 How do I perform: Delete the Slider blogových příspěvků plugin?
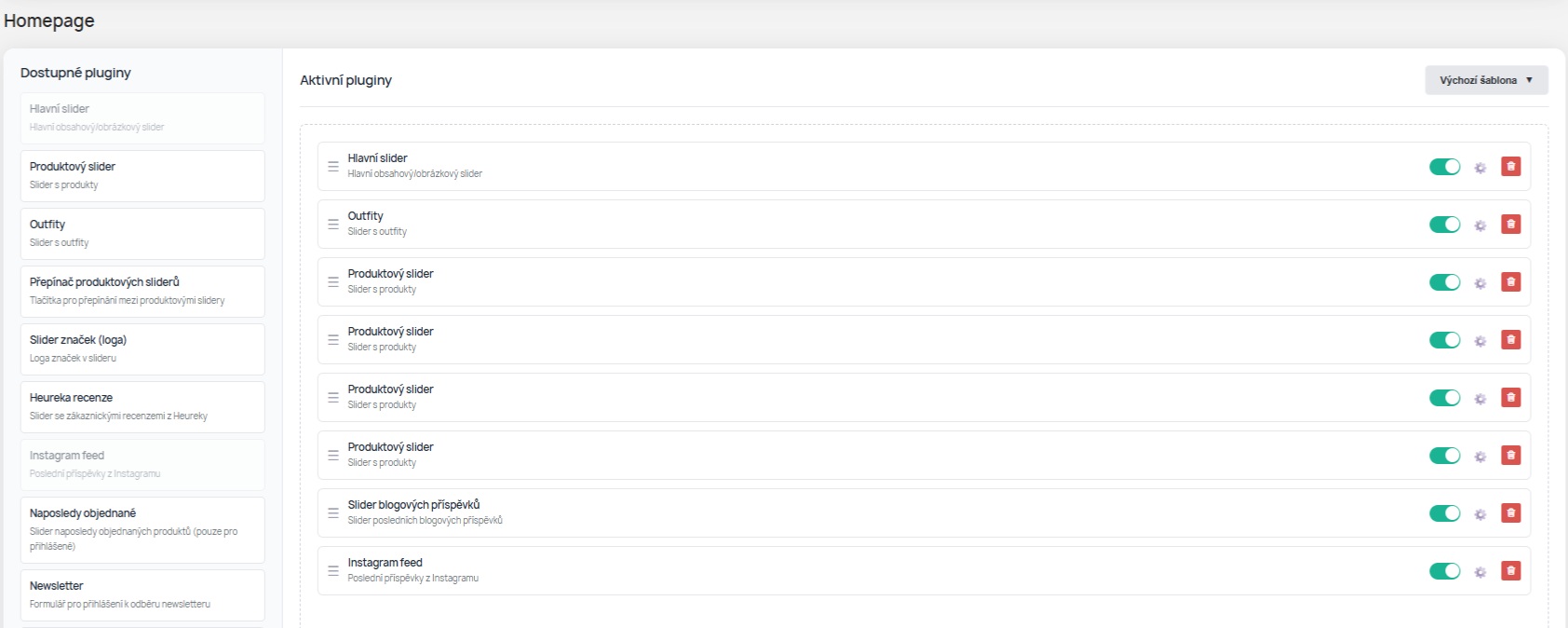point(1510,513)
